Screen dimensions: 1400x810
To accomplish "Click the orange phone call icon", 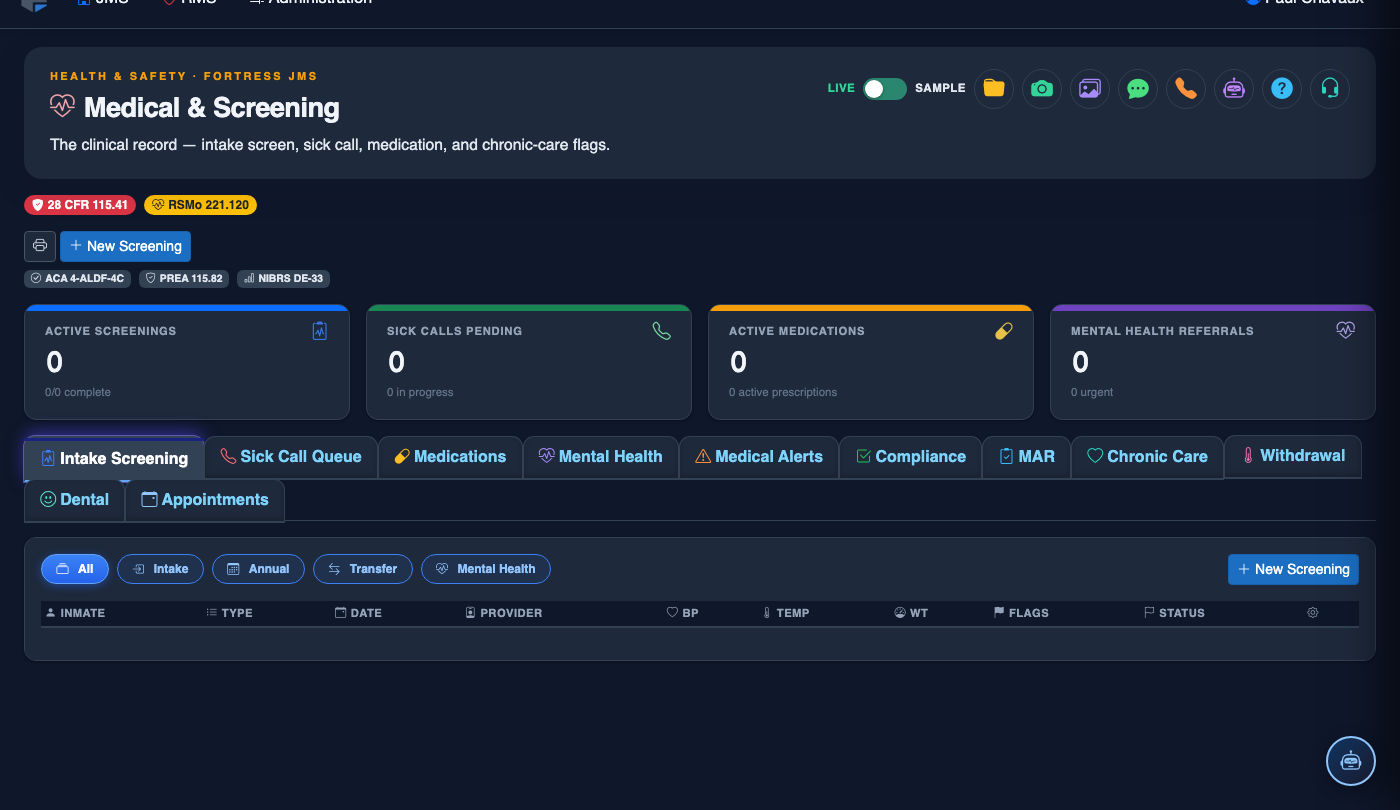I will pos(1186,88).
